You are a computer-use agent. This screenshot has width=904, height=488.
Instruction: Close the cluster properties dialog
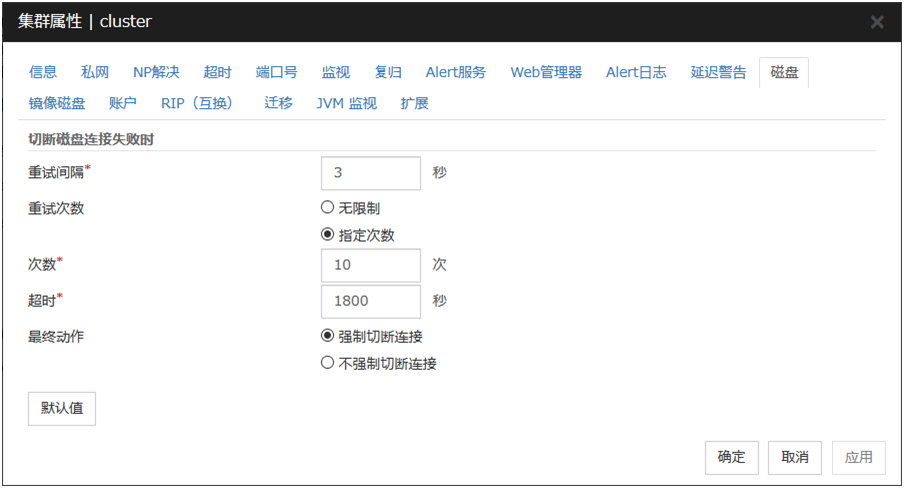[876, 22]
